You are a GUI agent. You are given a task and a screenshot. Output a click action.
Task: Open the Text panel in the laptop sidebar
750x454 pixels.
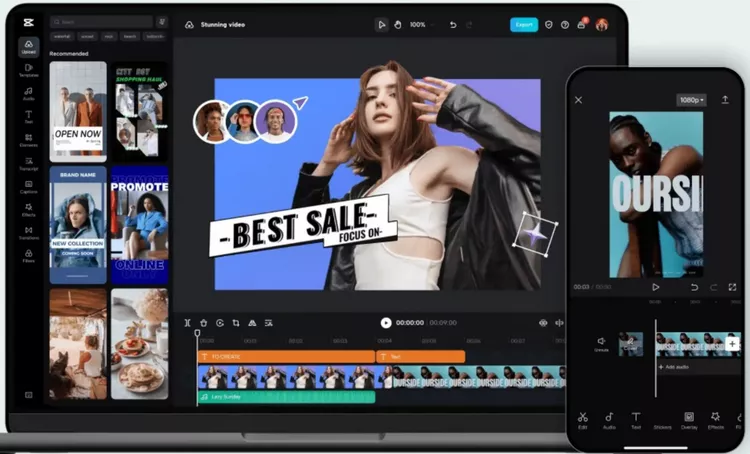point(29,117)
